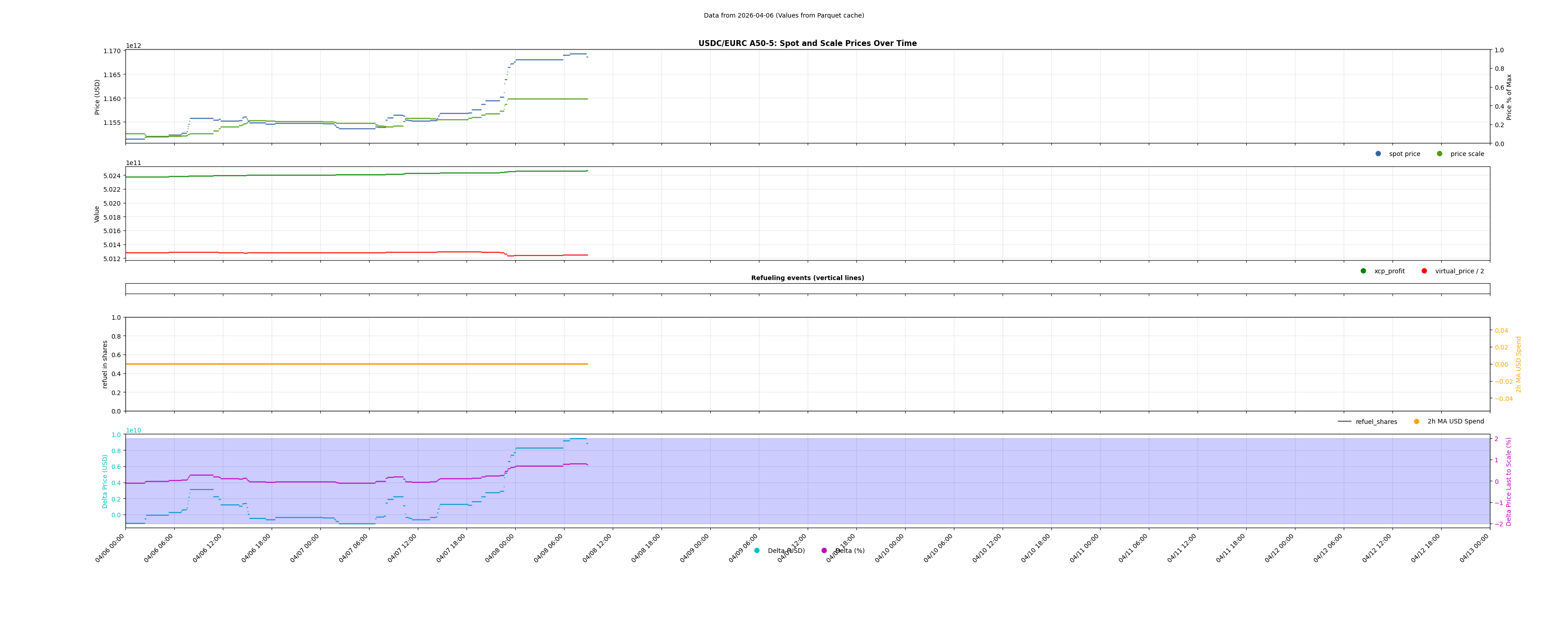Click the 'Refueling events (vertical lines)' heading
Viewport: 1568px width, 621px height.
point(807,278)
